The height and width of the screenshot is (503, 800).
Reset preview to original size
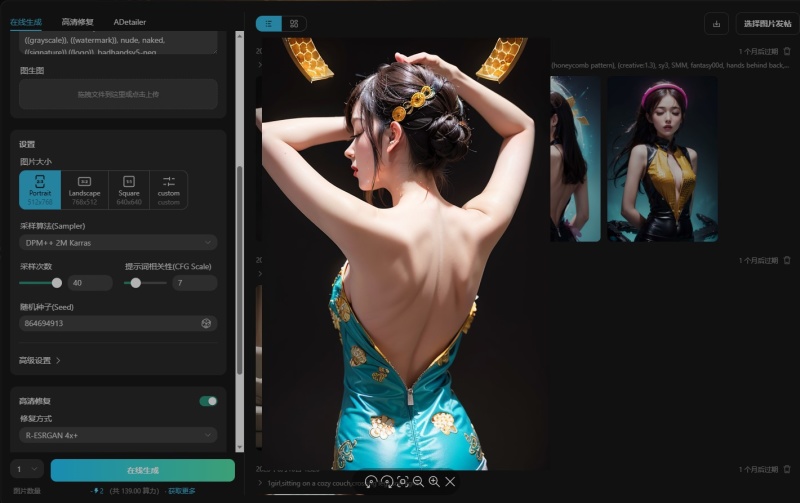tap(403, 482)
